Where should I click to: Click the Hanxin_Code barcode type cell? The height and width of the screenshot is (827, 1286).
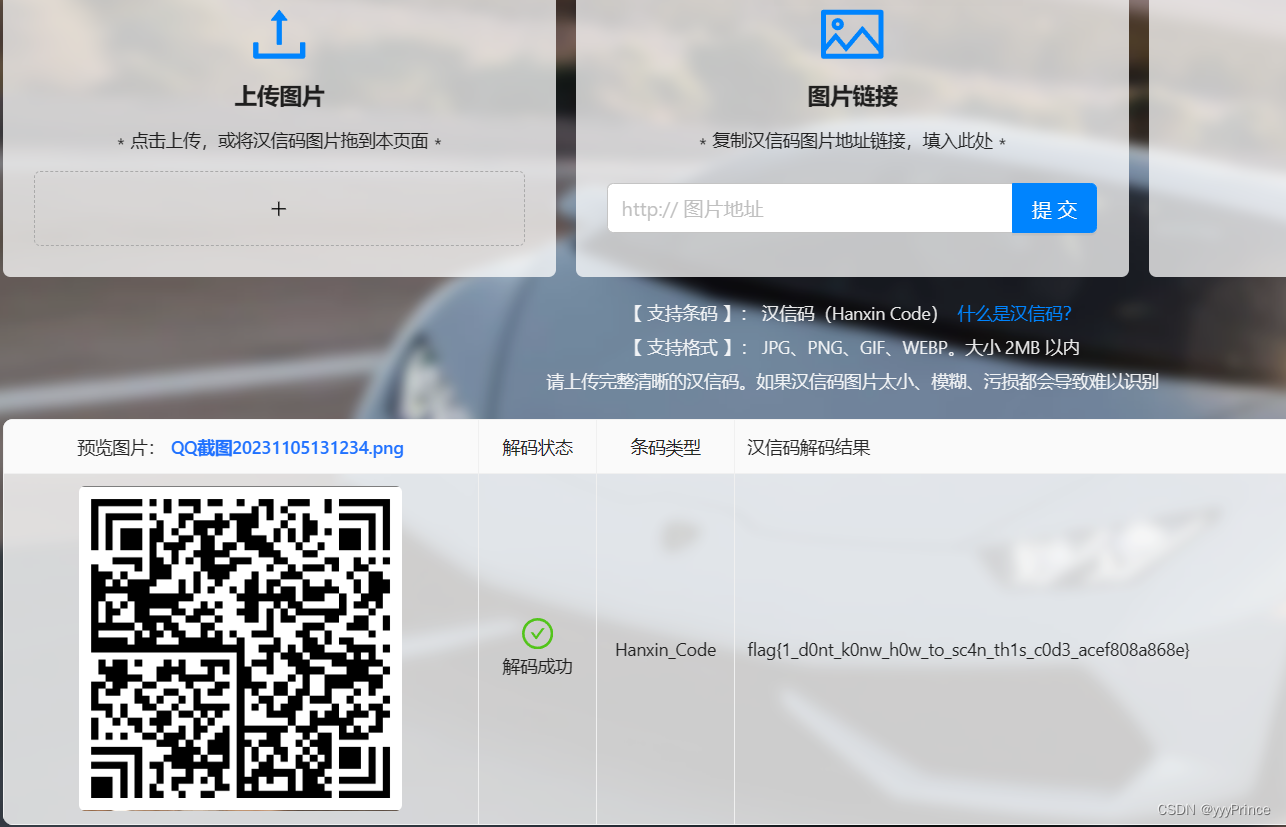pos(665,650)
